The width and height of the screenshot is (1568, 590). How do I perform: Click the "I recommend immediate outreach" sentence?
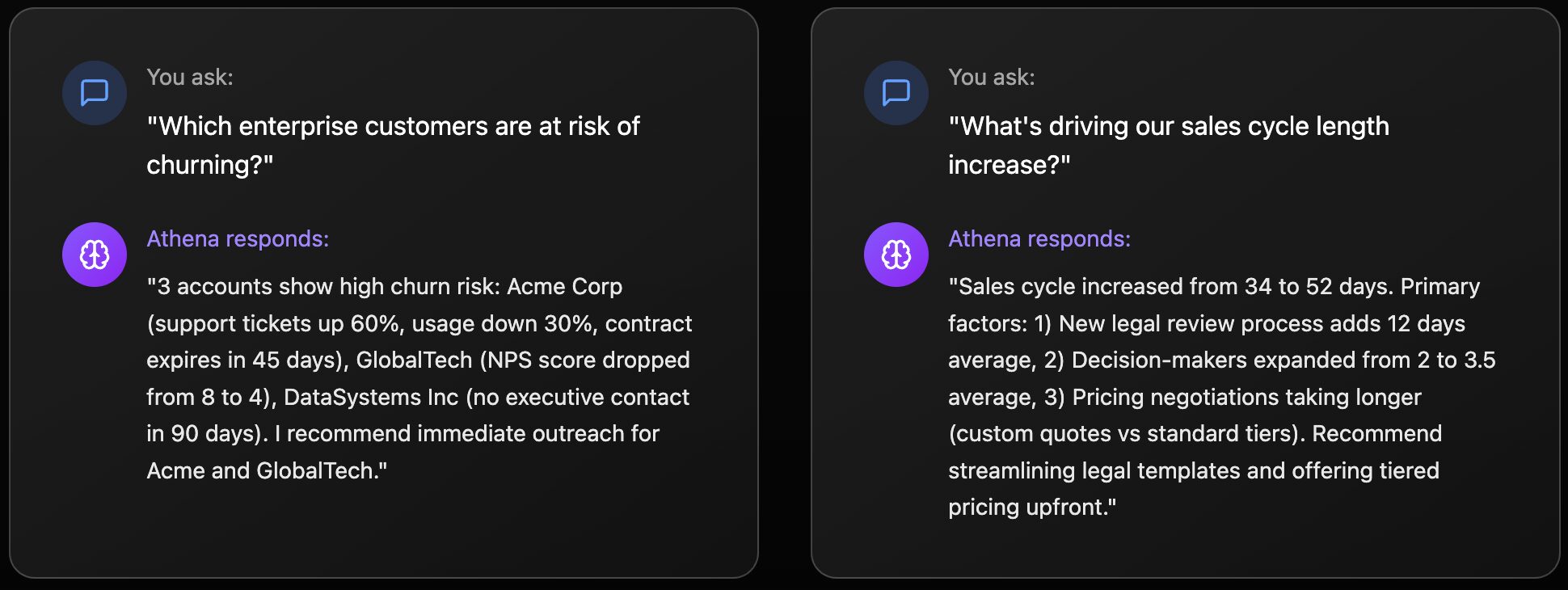(x=466, y=434)
